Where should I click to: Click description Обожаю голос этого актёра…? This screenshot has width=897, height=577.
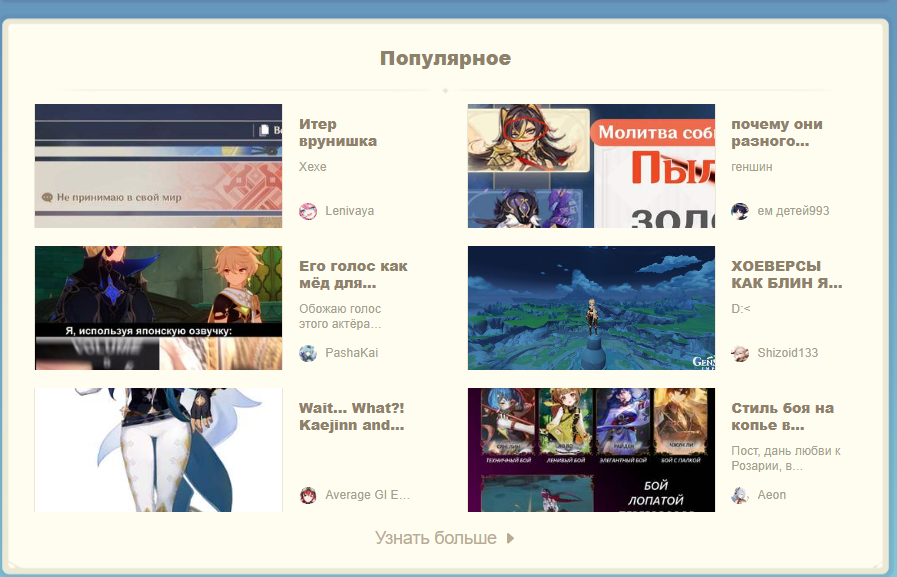(x=340, y=316)
